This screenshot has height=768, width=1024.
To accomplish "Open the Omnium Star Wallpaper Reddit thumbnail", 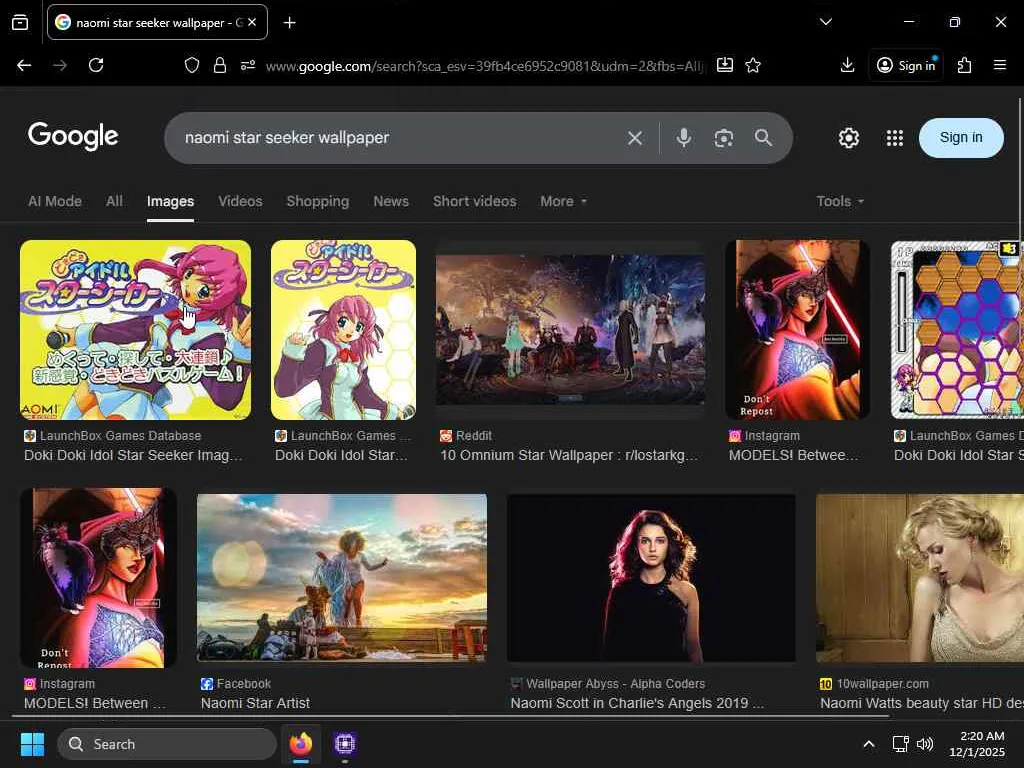I will tap(570, 330).
